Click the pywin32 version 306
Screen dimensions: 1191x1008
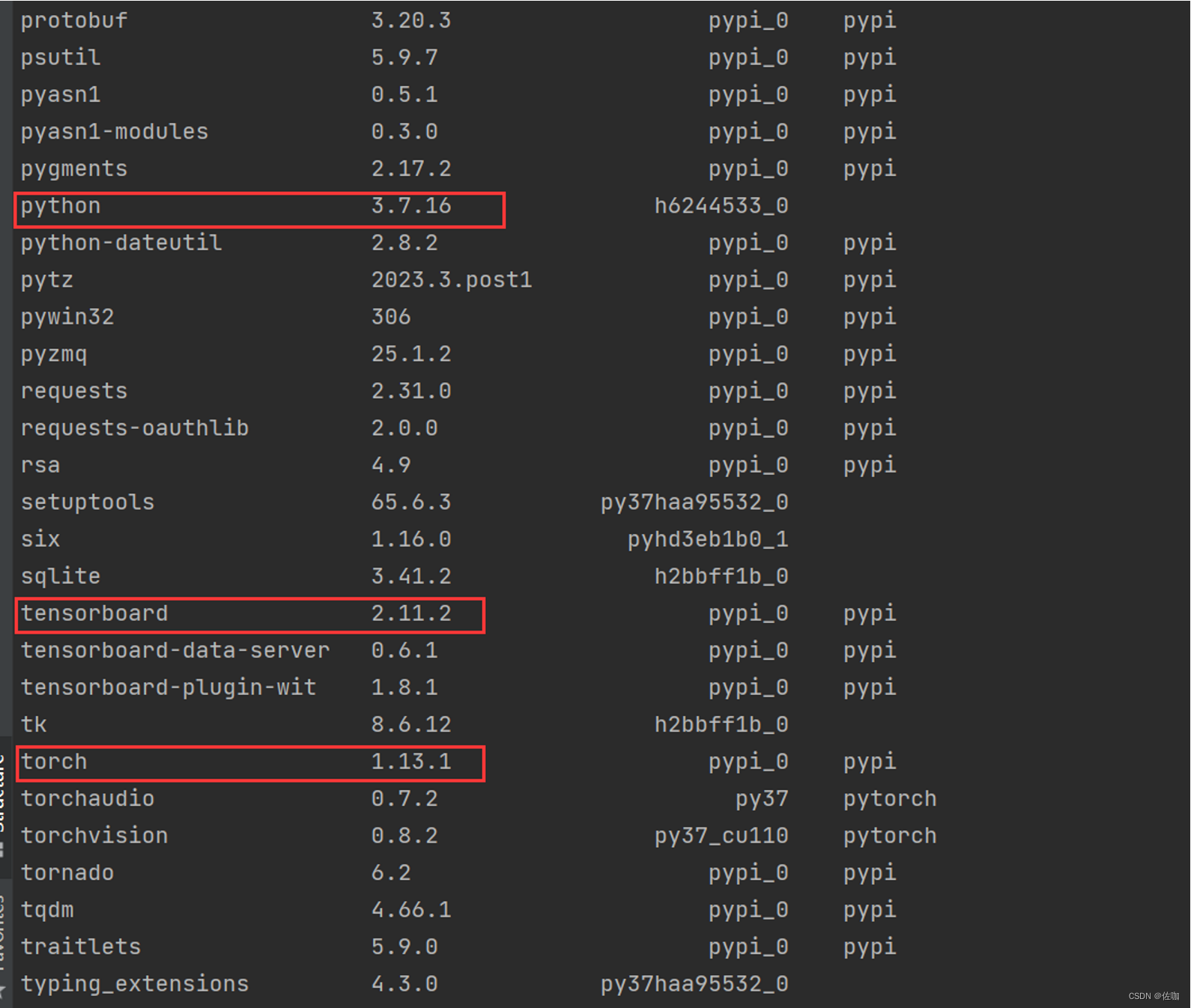pyautogui.click(x=391, y=318)
